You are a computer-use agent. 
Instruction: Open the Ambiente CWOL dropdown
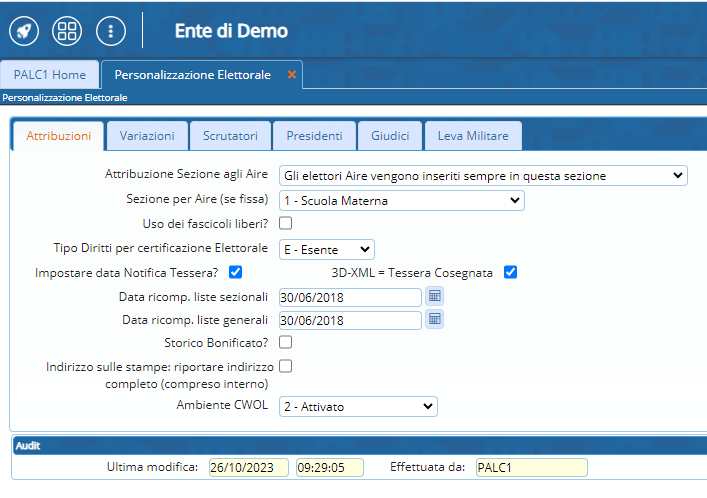coord(357,406)
